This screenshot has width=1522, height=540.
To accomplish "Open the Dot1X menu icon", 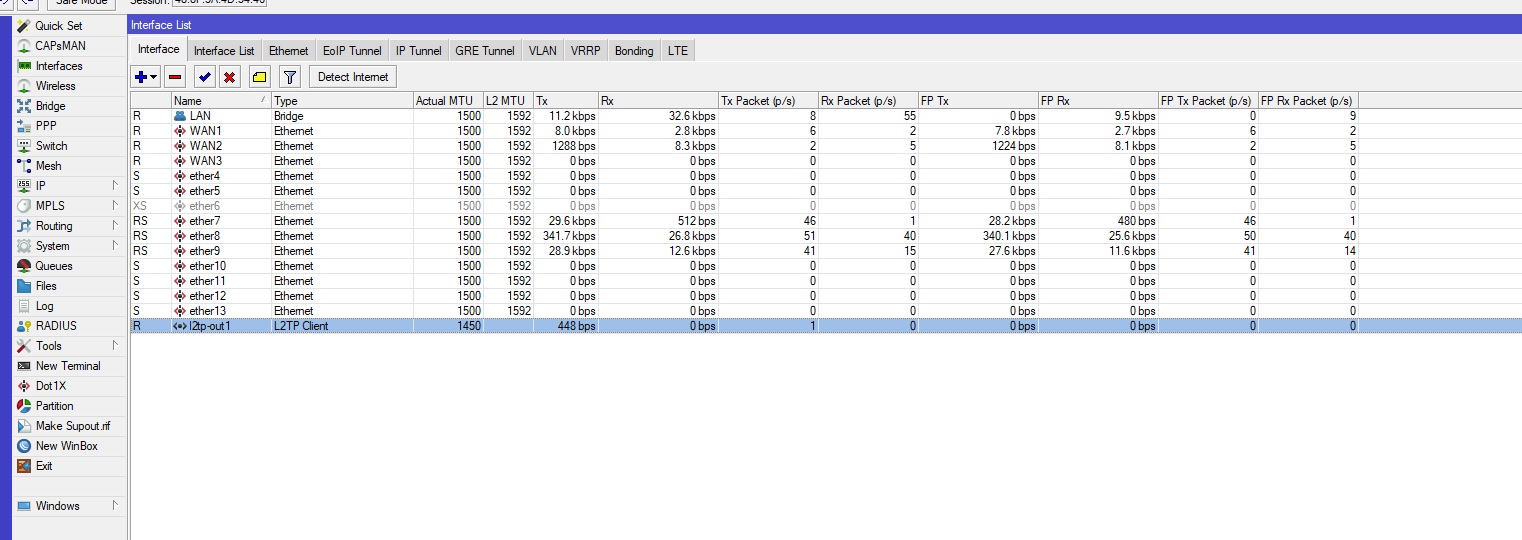I will [25, 386].
